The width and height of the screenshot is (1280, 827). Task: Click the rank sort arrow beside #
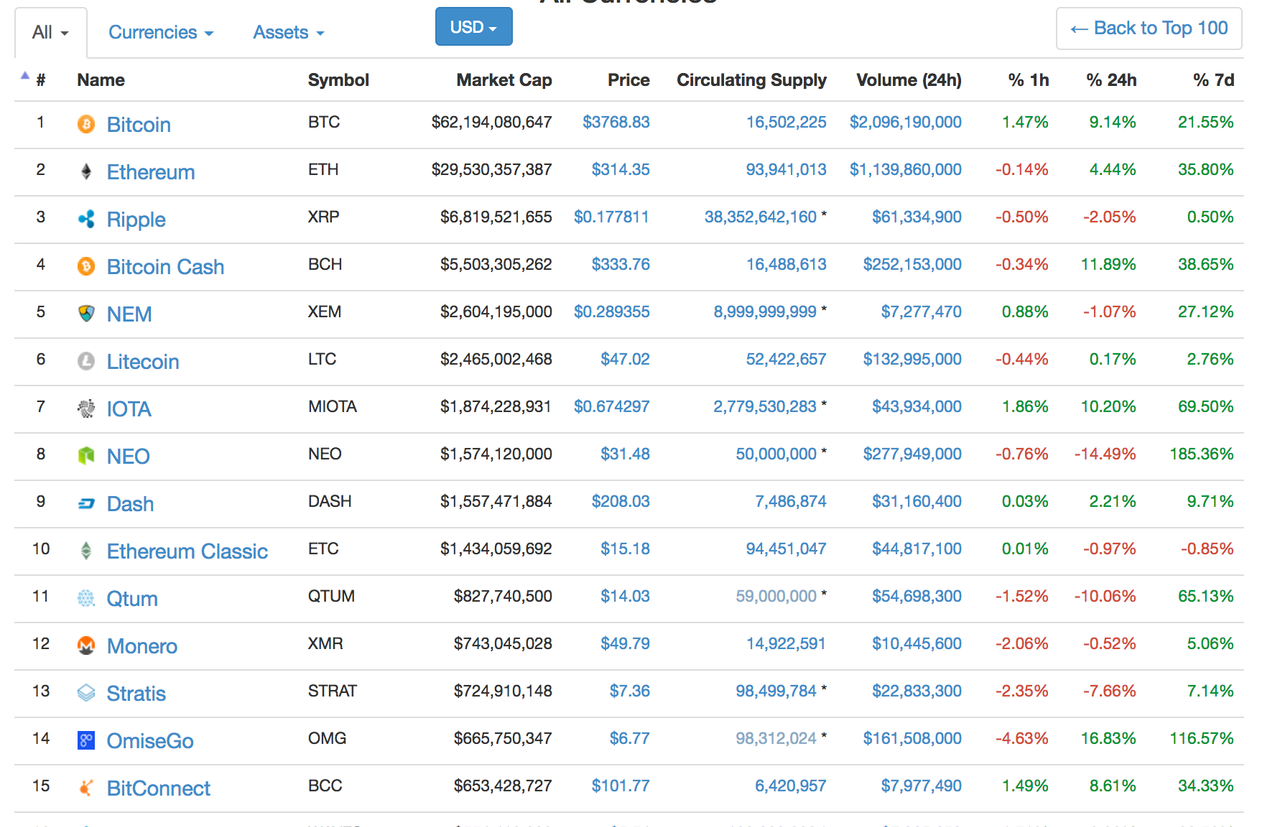[x=25, y=76]
